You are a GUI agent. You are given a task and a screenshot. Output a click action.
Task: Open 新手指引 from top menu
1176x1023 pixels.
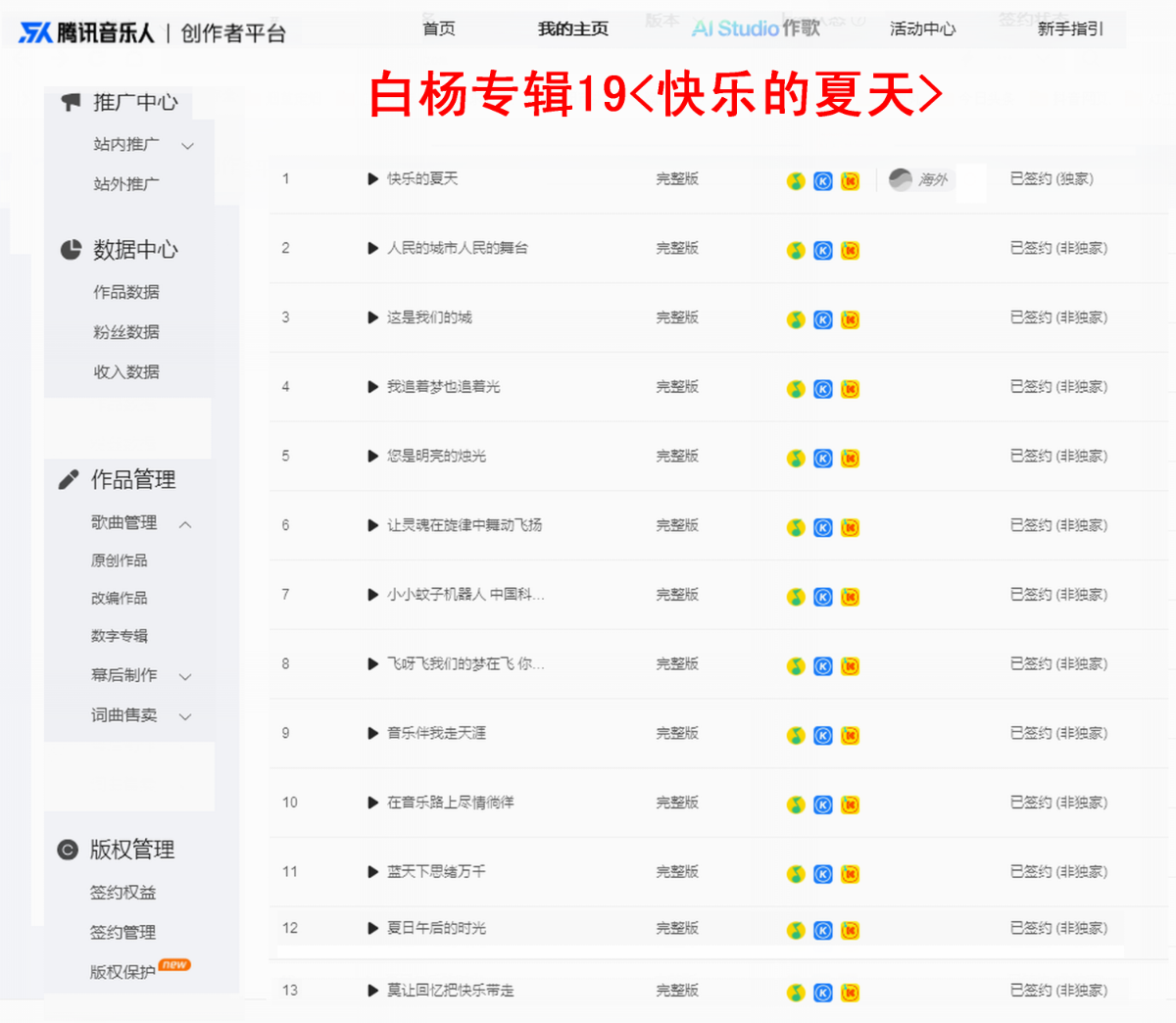tap(1071, 29)
